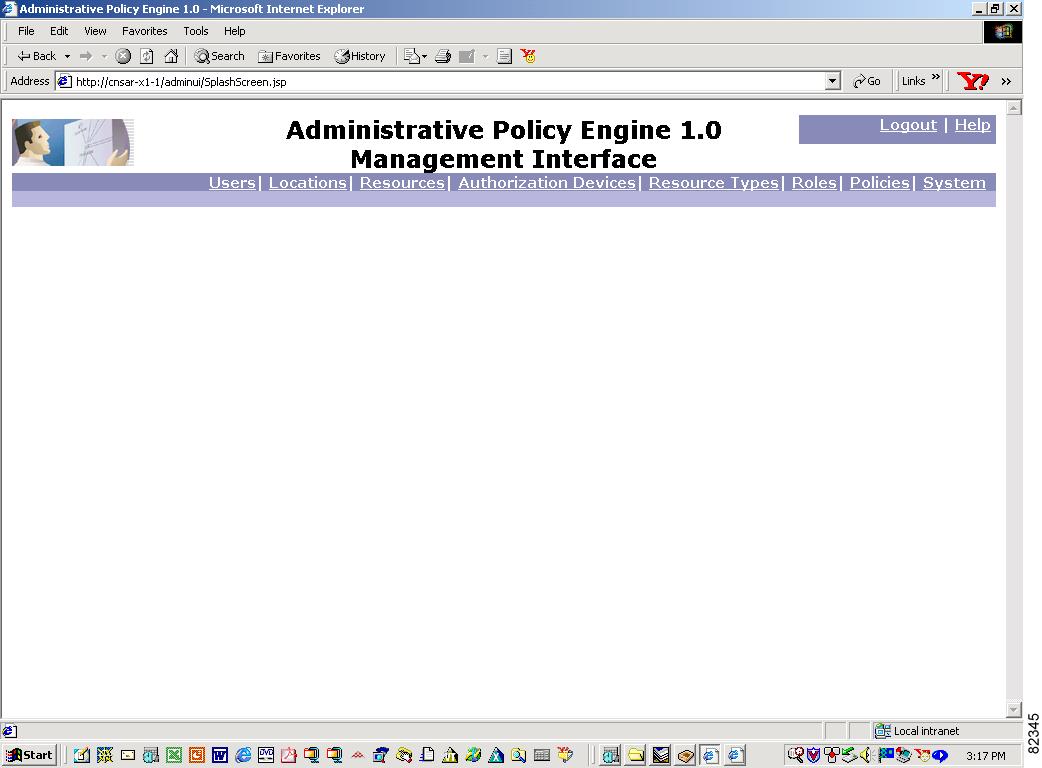Click the scrollbar down arrow
Screen dimensions: 1042x768
[x=1013, y=710]
